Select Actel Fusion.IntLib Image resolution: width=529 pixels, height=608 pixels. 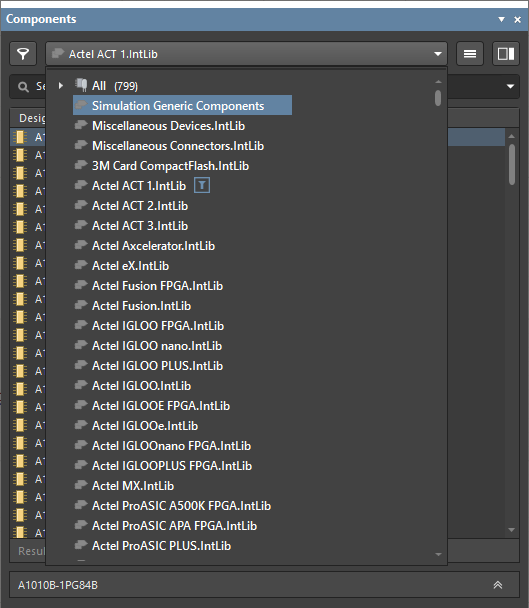click(x=142, y=306)
